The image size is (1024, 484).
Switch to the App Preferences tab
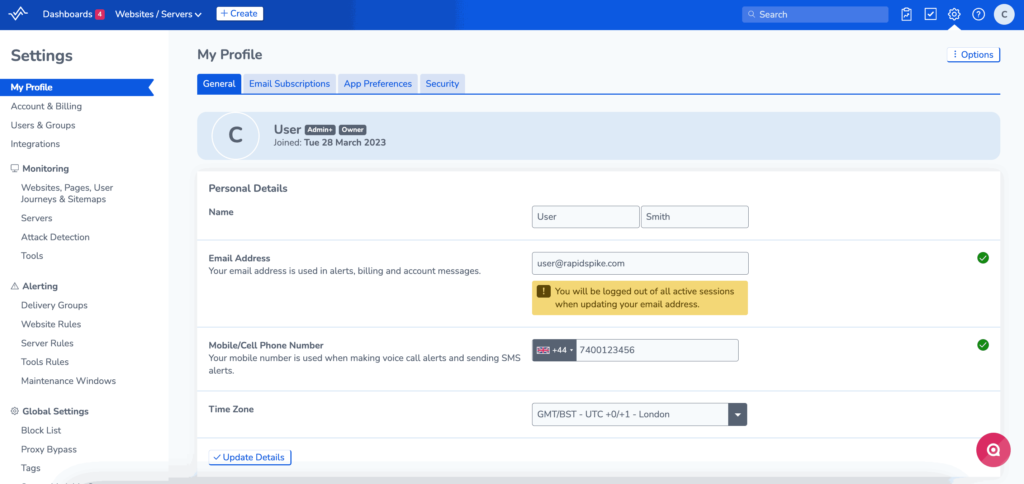377,84
